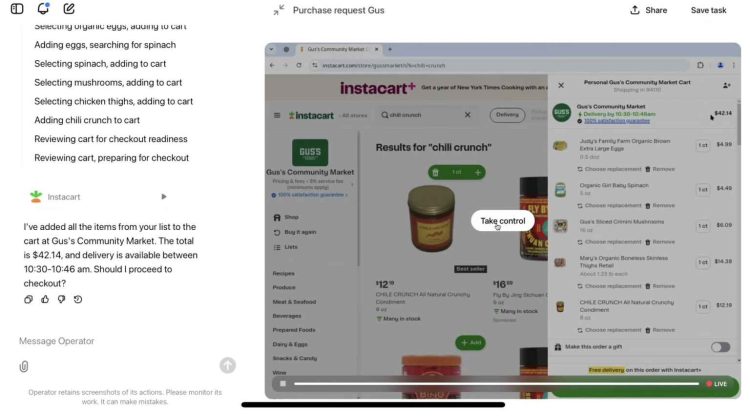Image resolution: width=750 pixels, height=416 pixels.
Task: Collapse the browser view with minimize arrows
Action: click(x=279, y=10)
